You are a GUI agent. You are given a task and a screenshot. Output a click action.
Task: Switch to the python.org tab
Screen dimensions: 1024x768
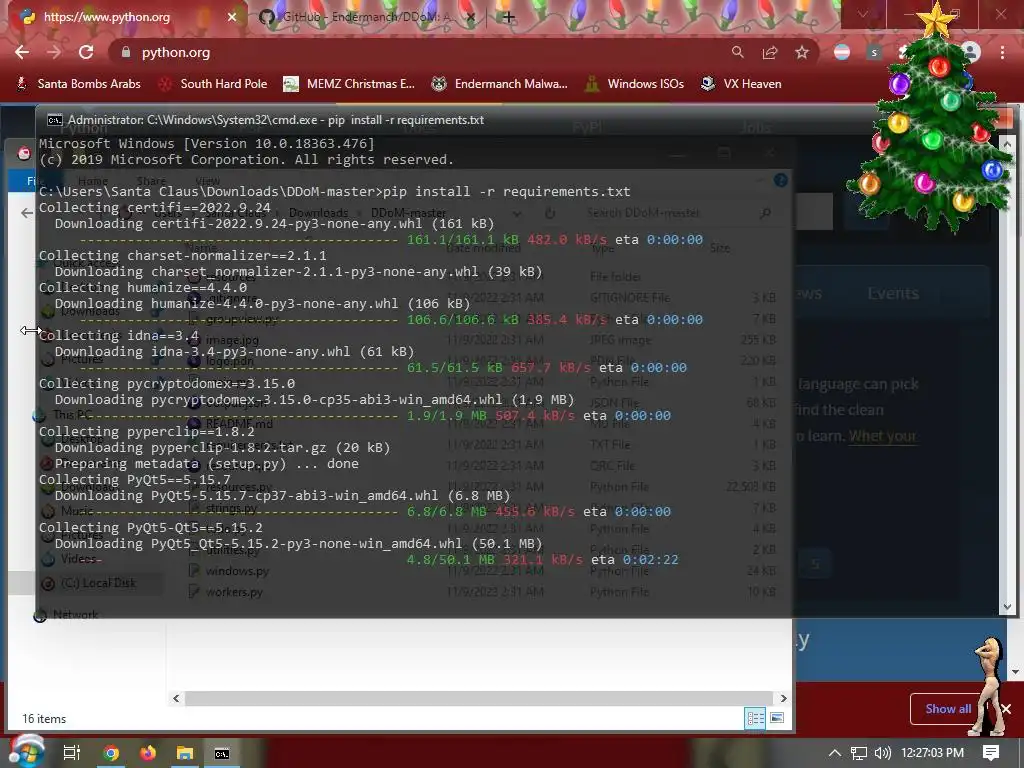[124, 17]
